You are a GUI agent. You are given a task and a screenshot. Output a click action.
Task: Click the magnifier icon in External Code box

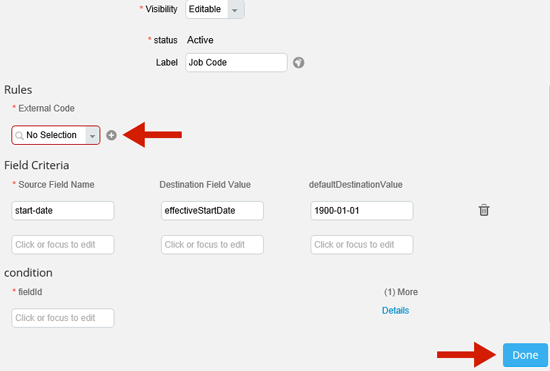pos(19,135)
